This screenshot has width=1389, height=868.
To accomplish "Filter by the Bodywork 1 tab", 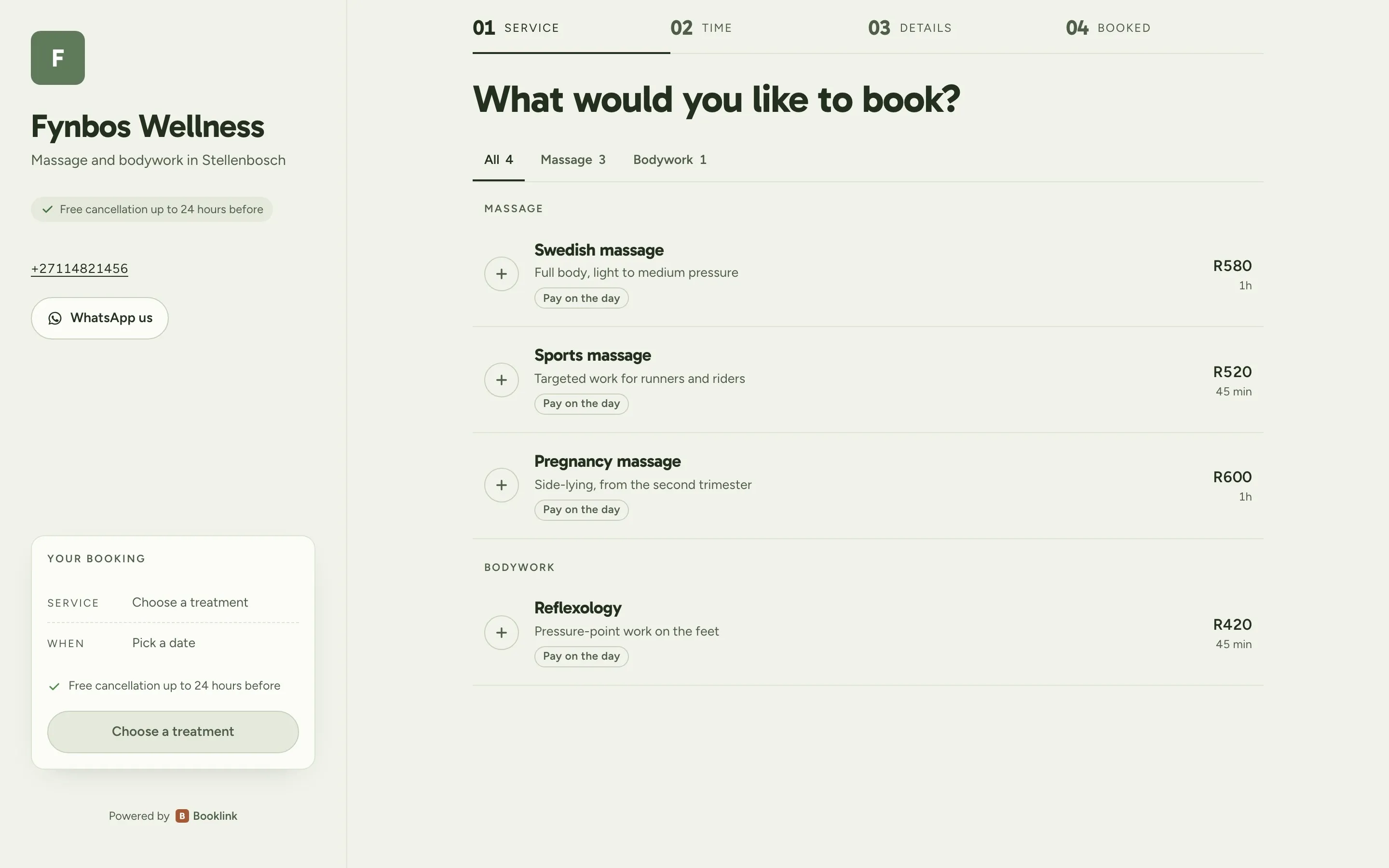I will coord(669,160).
